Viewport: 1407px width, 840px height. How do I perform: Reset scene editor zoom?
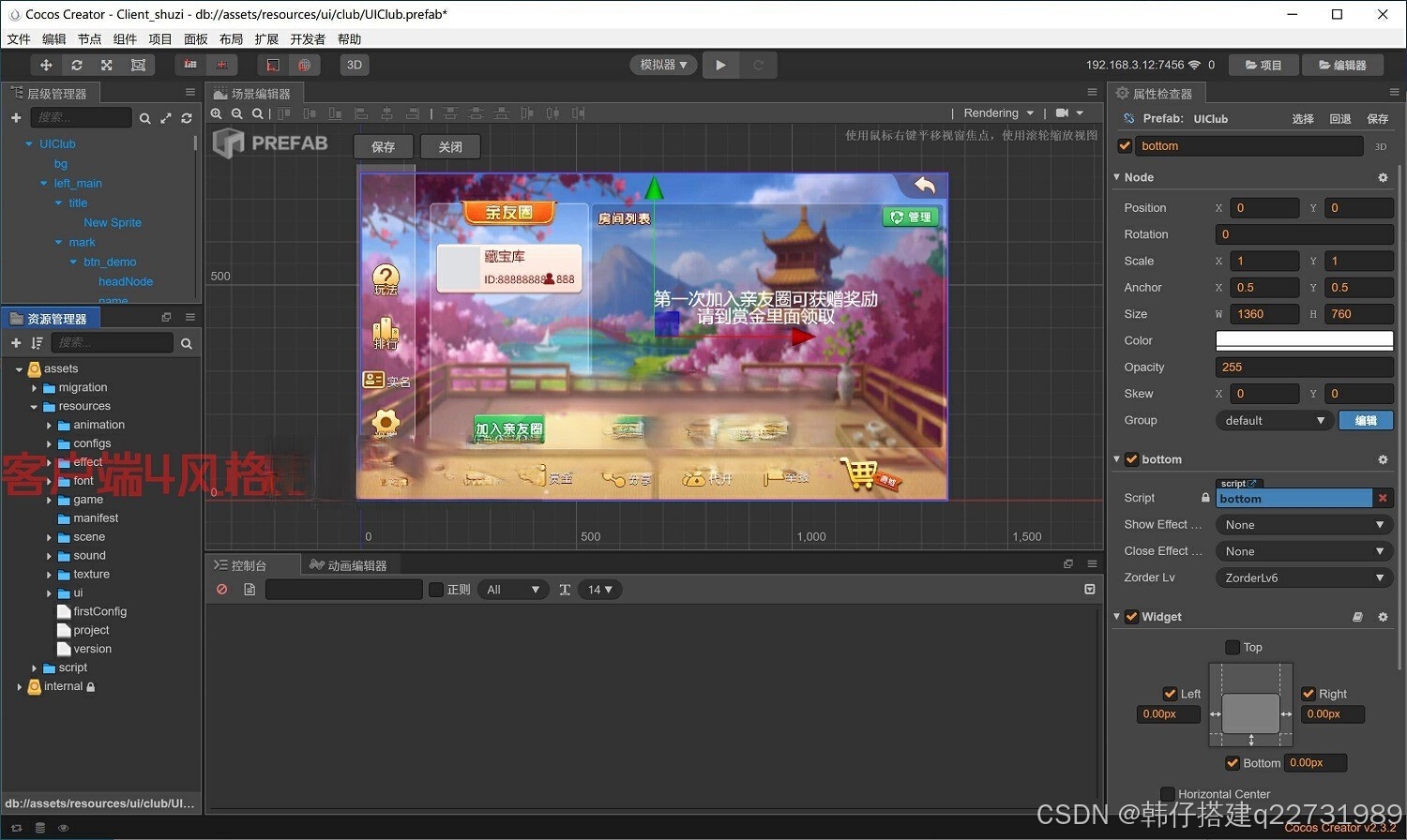257,113
